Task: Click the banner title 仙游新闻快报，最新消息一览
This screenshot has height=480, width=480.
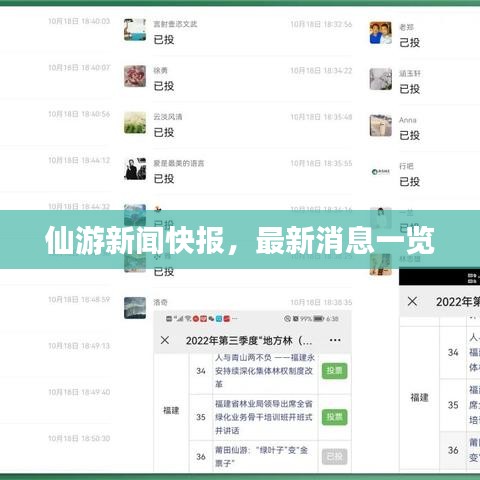Action: 240,240
